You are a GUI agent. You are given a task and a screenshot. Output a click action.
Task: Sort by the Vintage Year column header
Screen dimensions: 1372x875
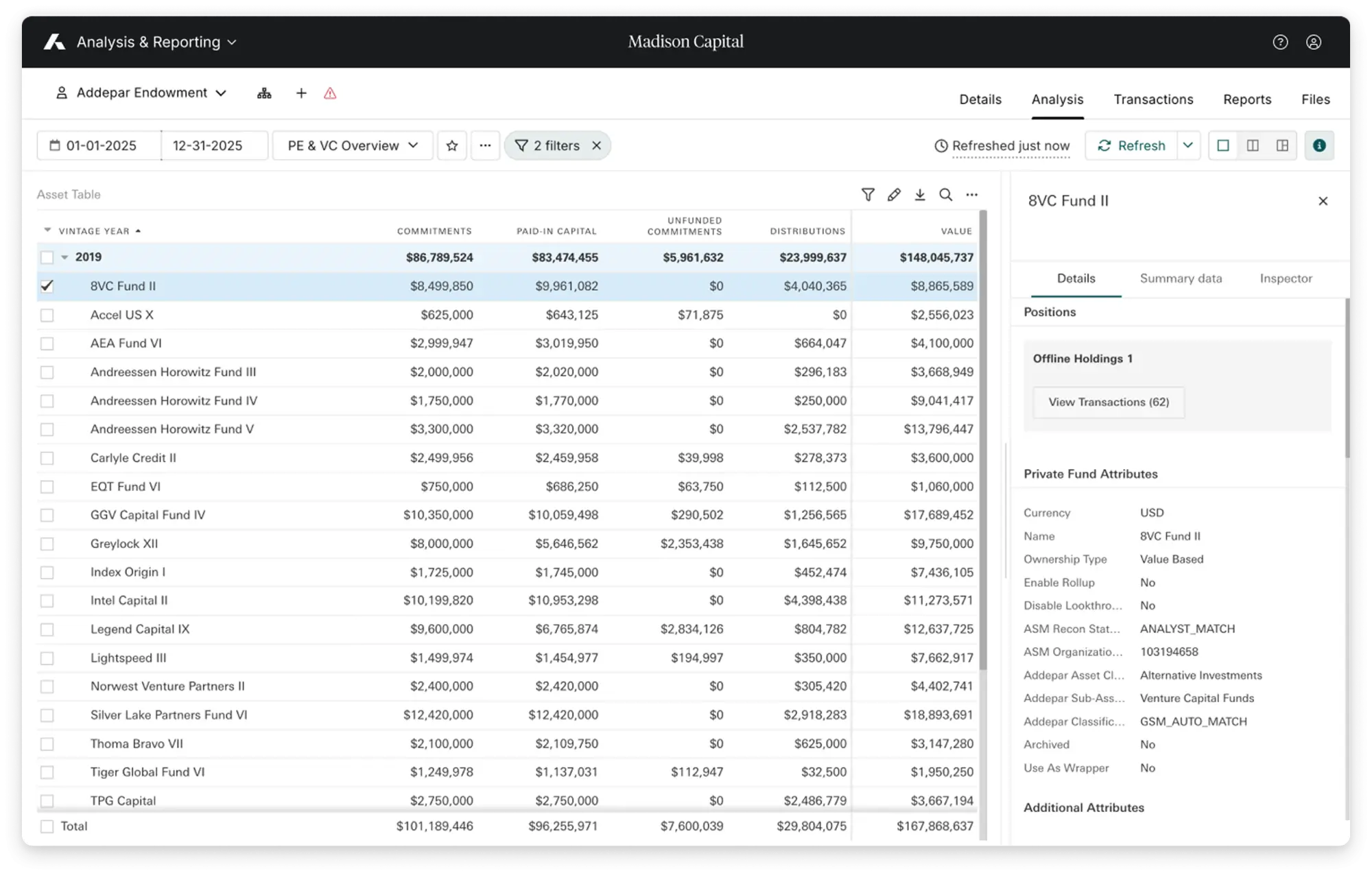point(94,231)
